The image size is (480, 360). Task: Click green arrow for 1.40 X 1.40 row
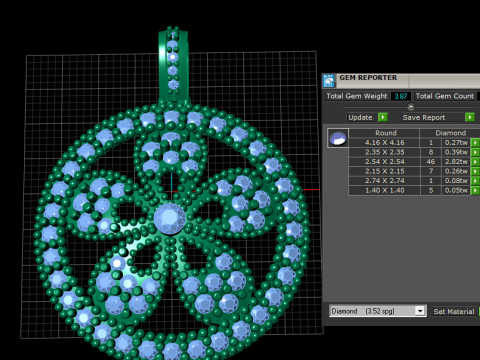475,191
